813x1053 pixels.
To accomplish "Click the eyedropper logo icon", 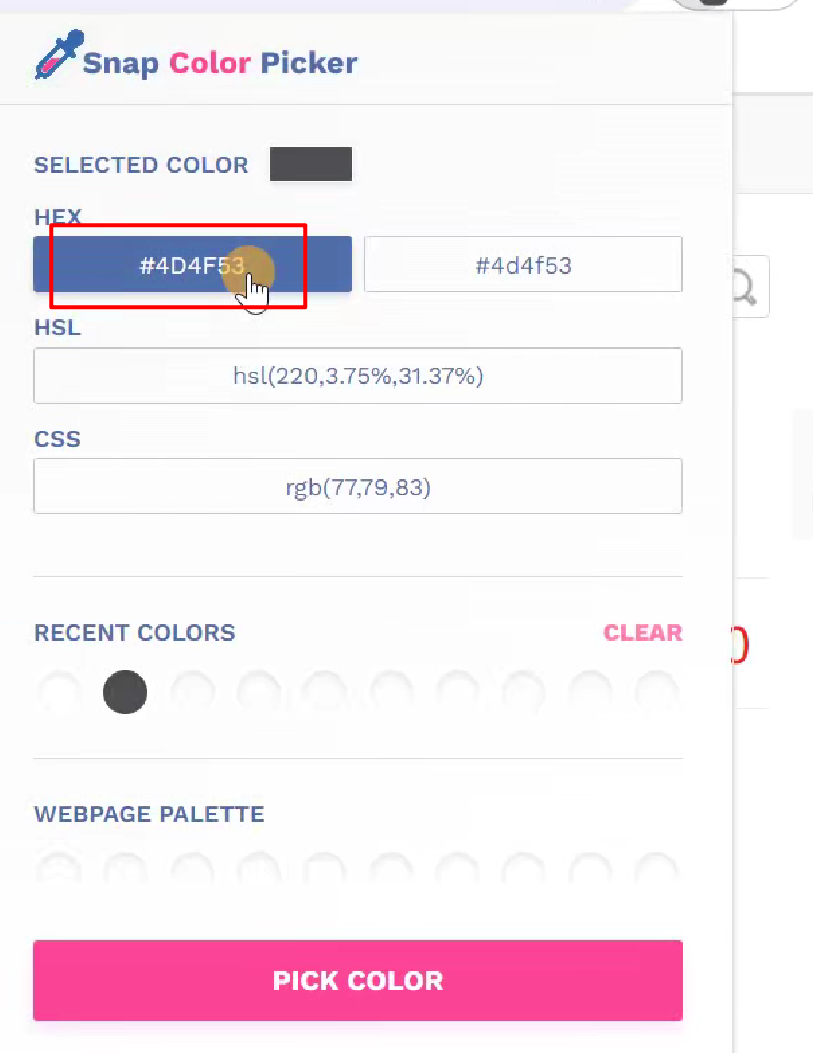I will point(55,56).
